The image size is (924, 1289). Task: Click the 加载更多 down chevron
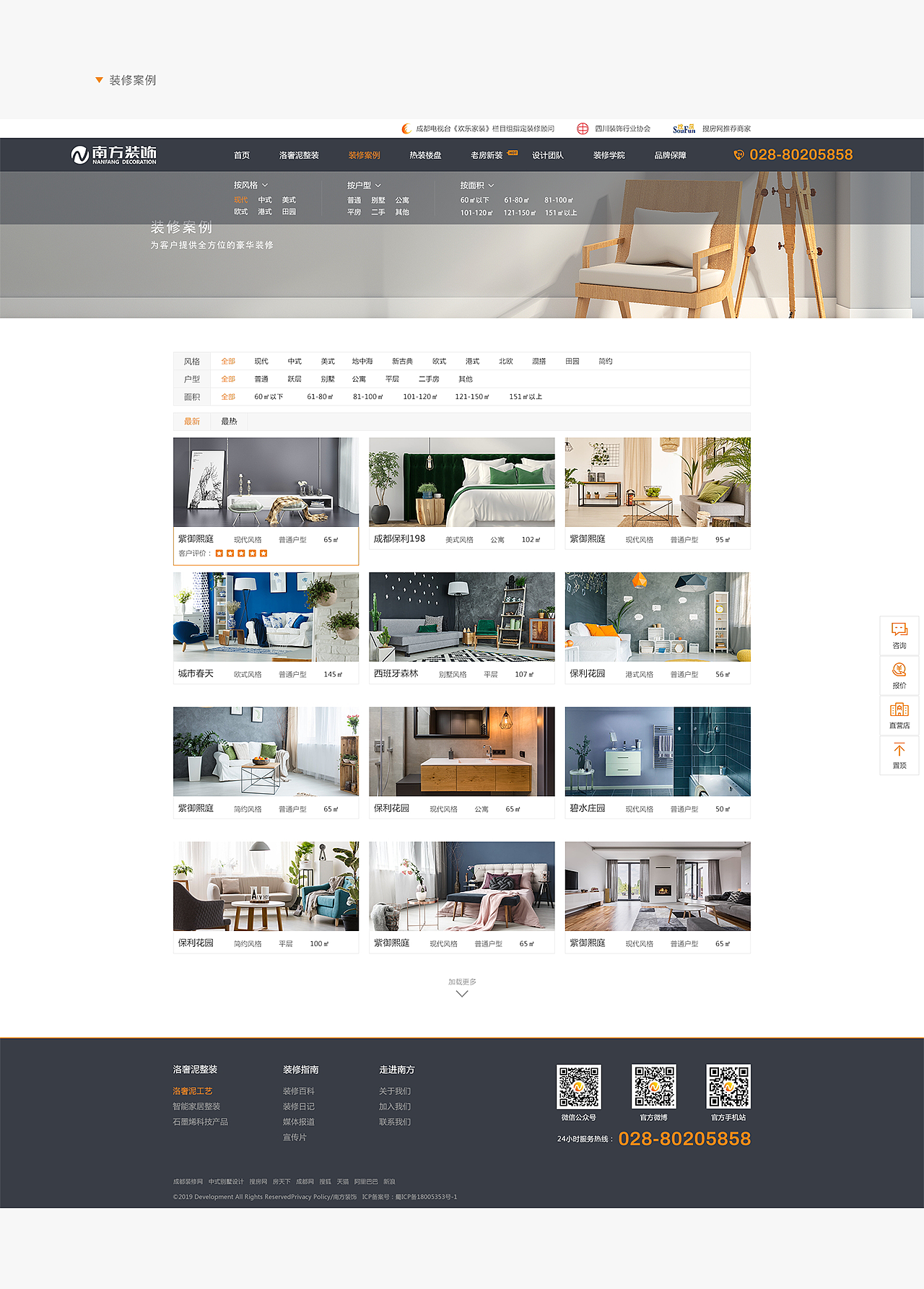click(x=462, y=994)
